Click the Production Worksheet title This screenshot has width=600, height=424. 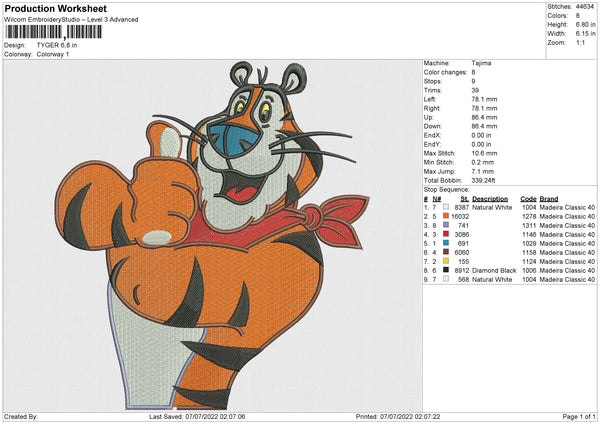coord(55,8)
